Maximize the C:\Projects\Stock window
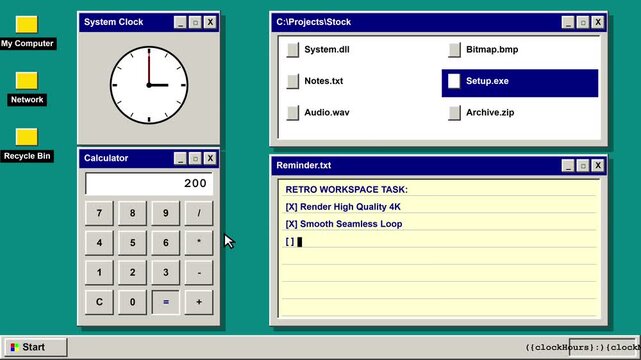Image resolution: width=641 pixels, height=360 pixels. pos(583,22)
